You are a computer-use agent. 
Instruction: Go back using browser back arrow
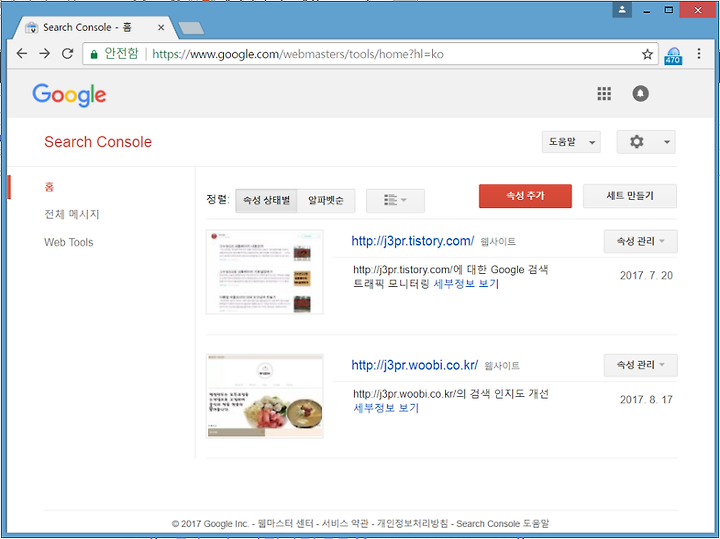tap(22, 54)
